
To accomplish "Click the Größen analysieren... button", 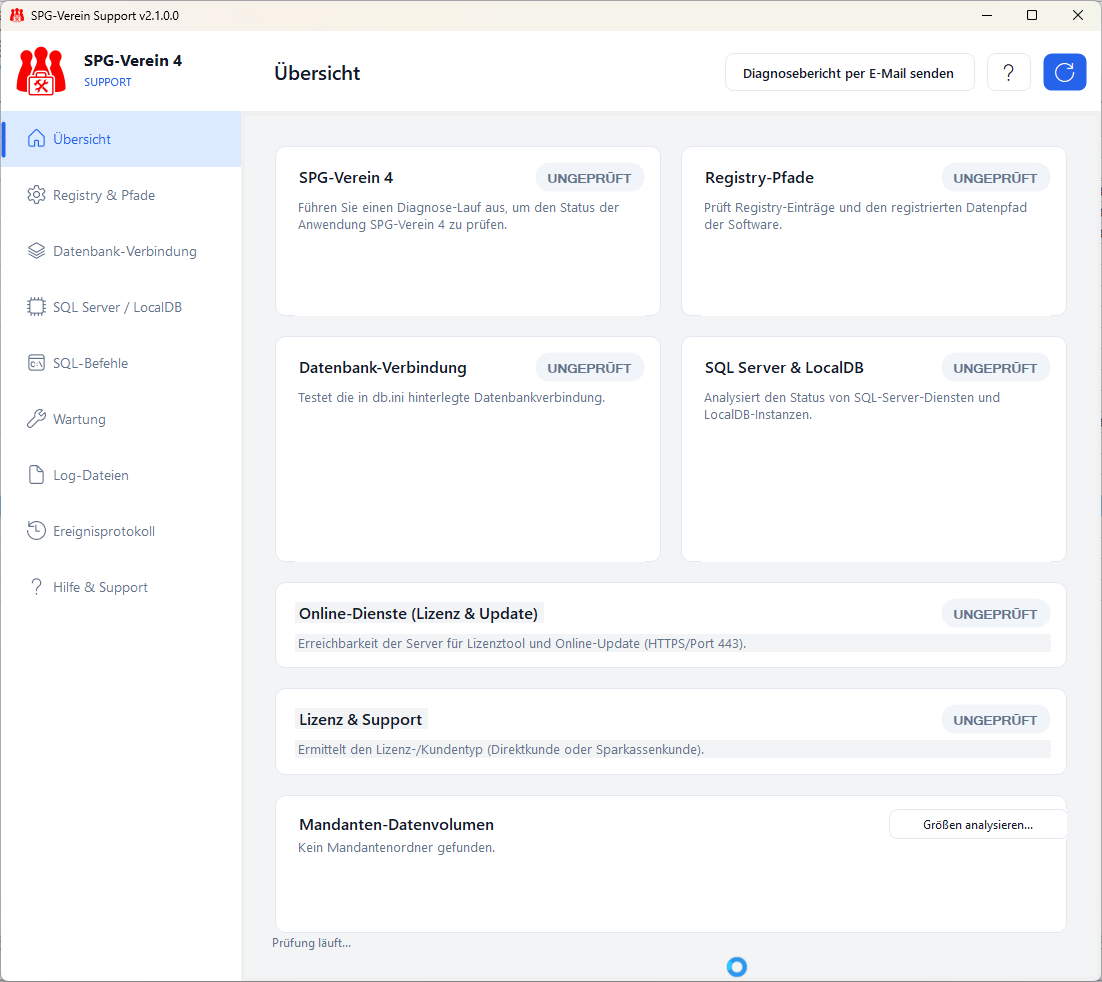I will pos(978,825).
